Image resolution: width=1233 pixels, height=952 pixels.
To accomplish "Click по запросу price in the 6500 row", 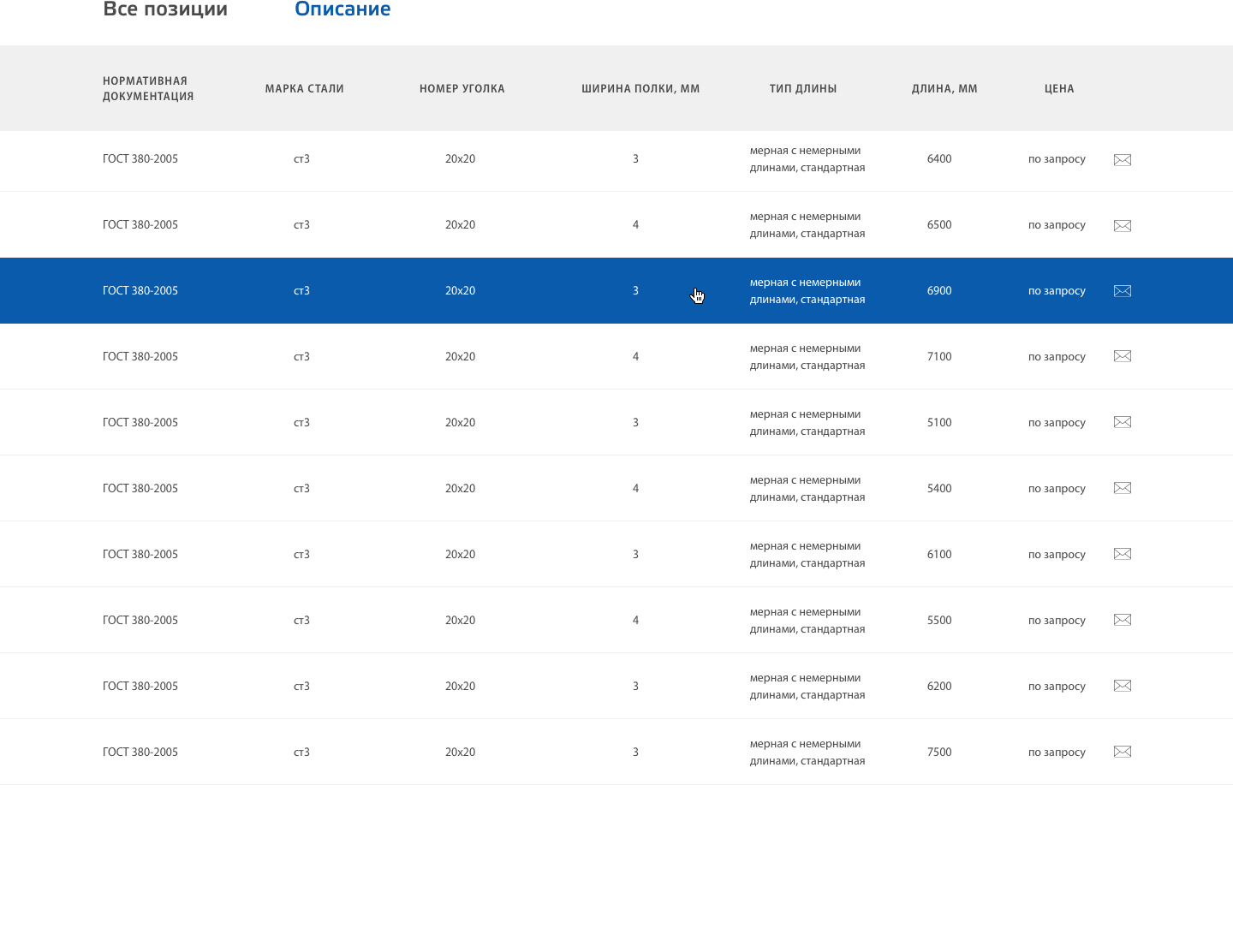I will (1057, 225).
